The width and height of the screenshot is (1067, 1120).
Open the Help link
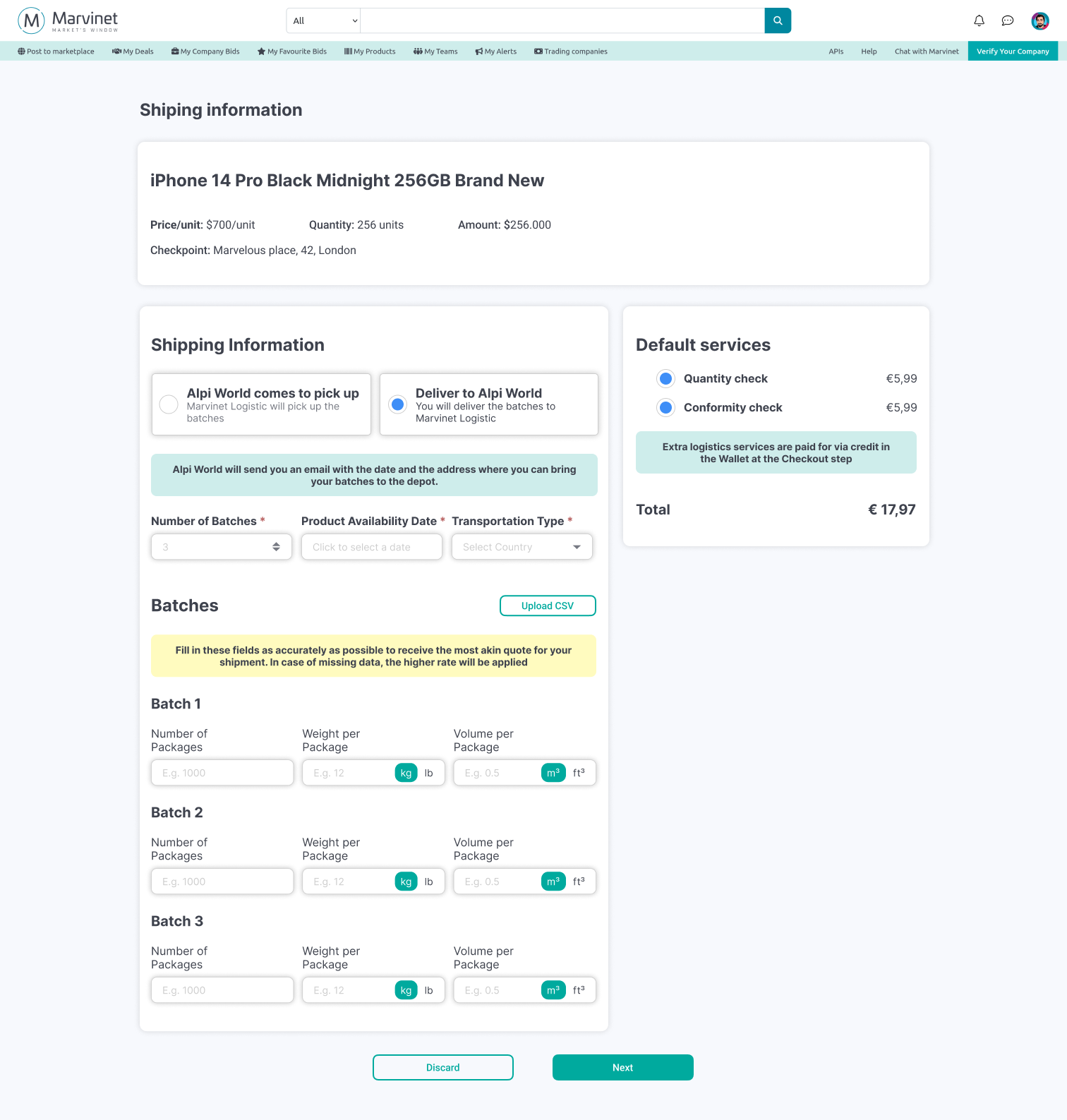(x=869, y=52)
